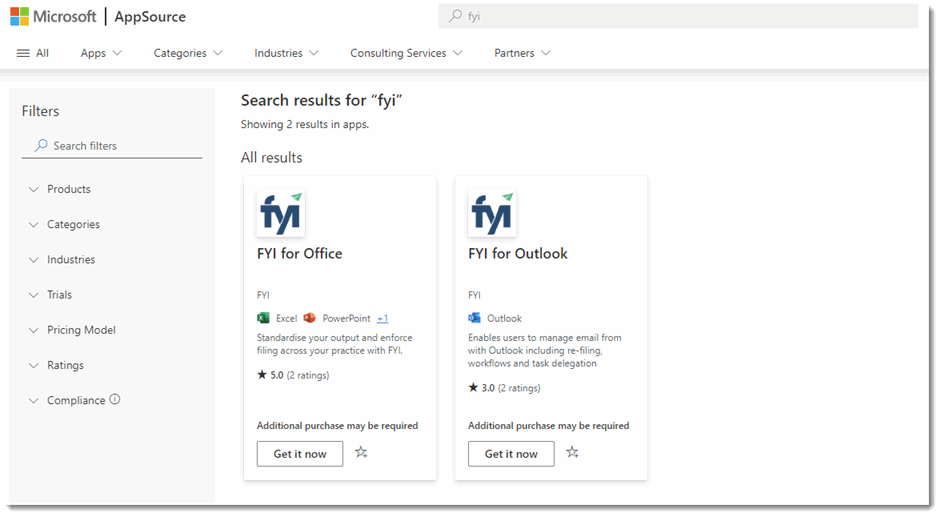Click the AppSource title link
The width and height of the screenshot is (941, 517).
click(x=150, y=16)
